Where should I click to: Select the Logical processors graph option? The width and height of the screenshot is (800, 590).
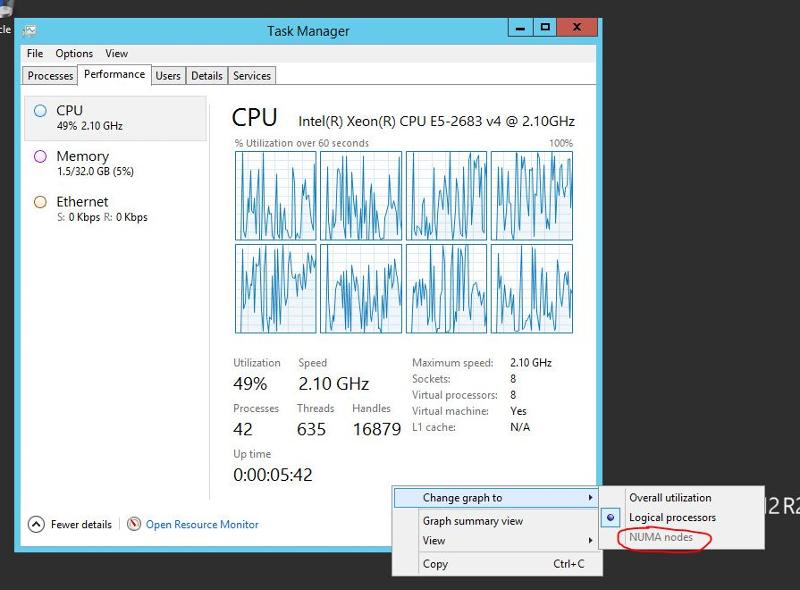(x=669, y=518)
